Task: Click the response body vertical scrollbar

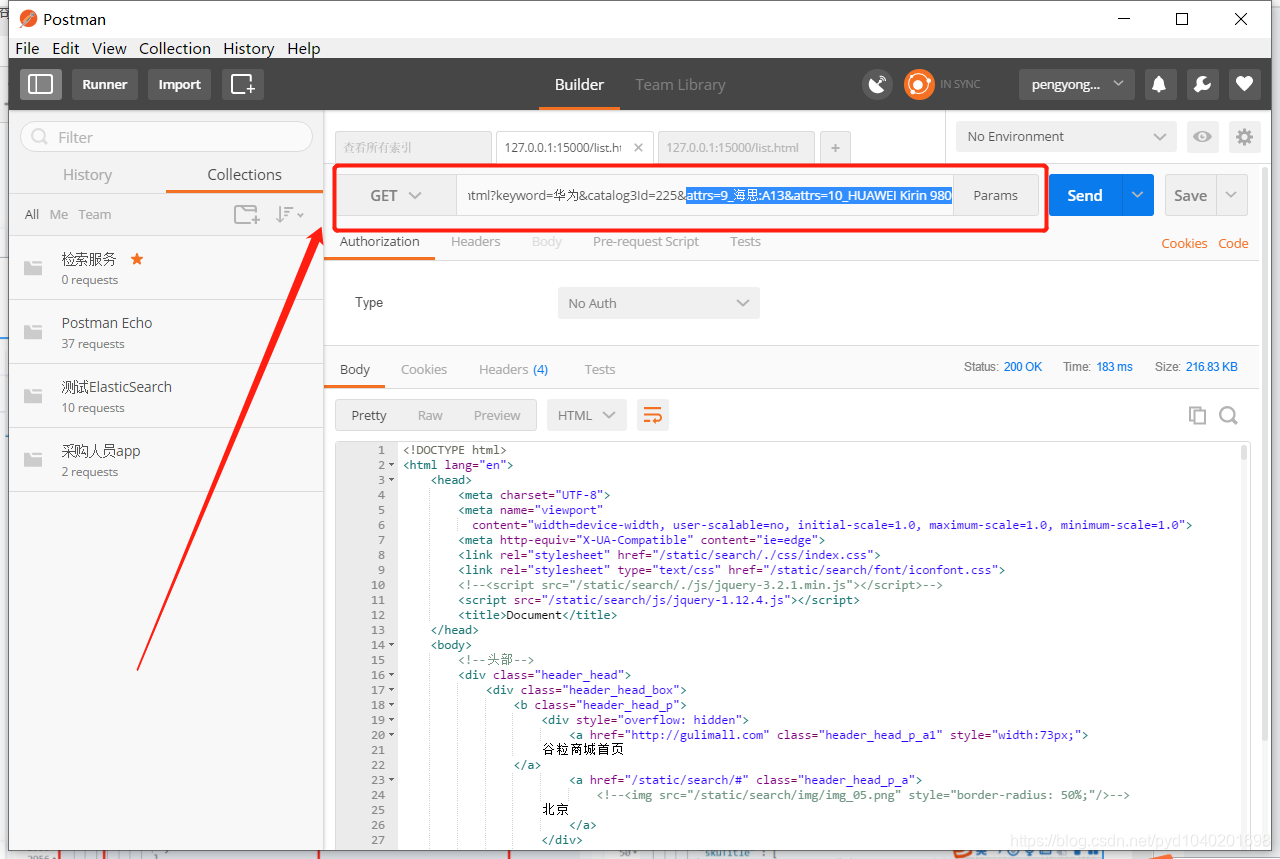Action: tap(1244, 452)
